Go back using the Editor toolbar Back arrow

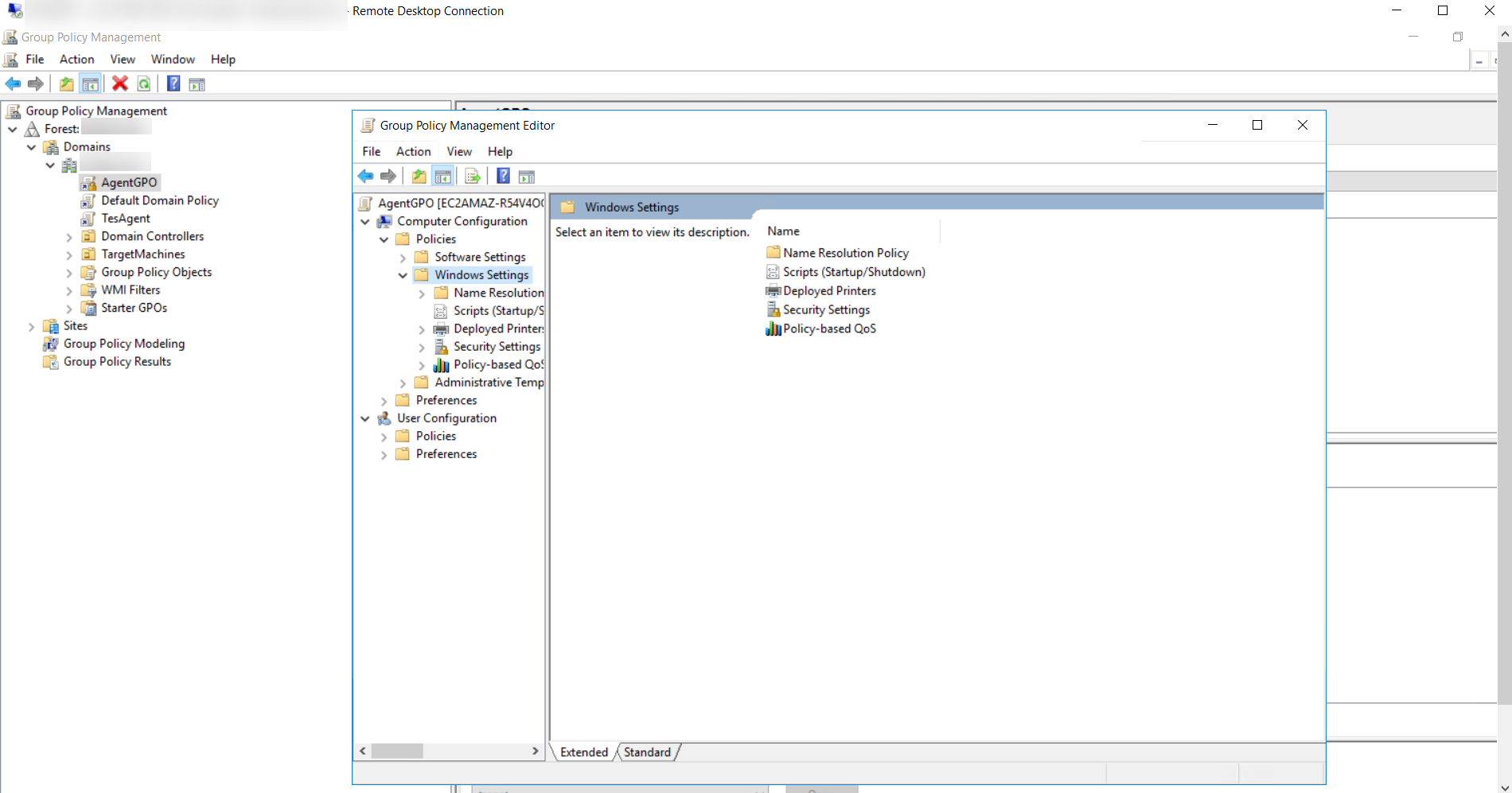(x=365, y=176)
